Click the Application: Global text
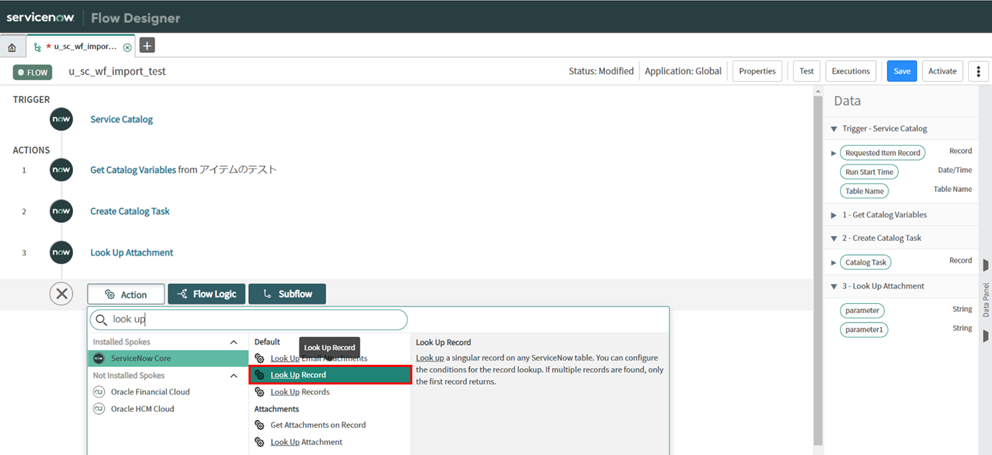992x455 pixels. (683, 71)
